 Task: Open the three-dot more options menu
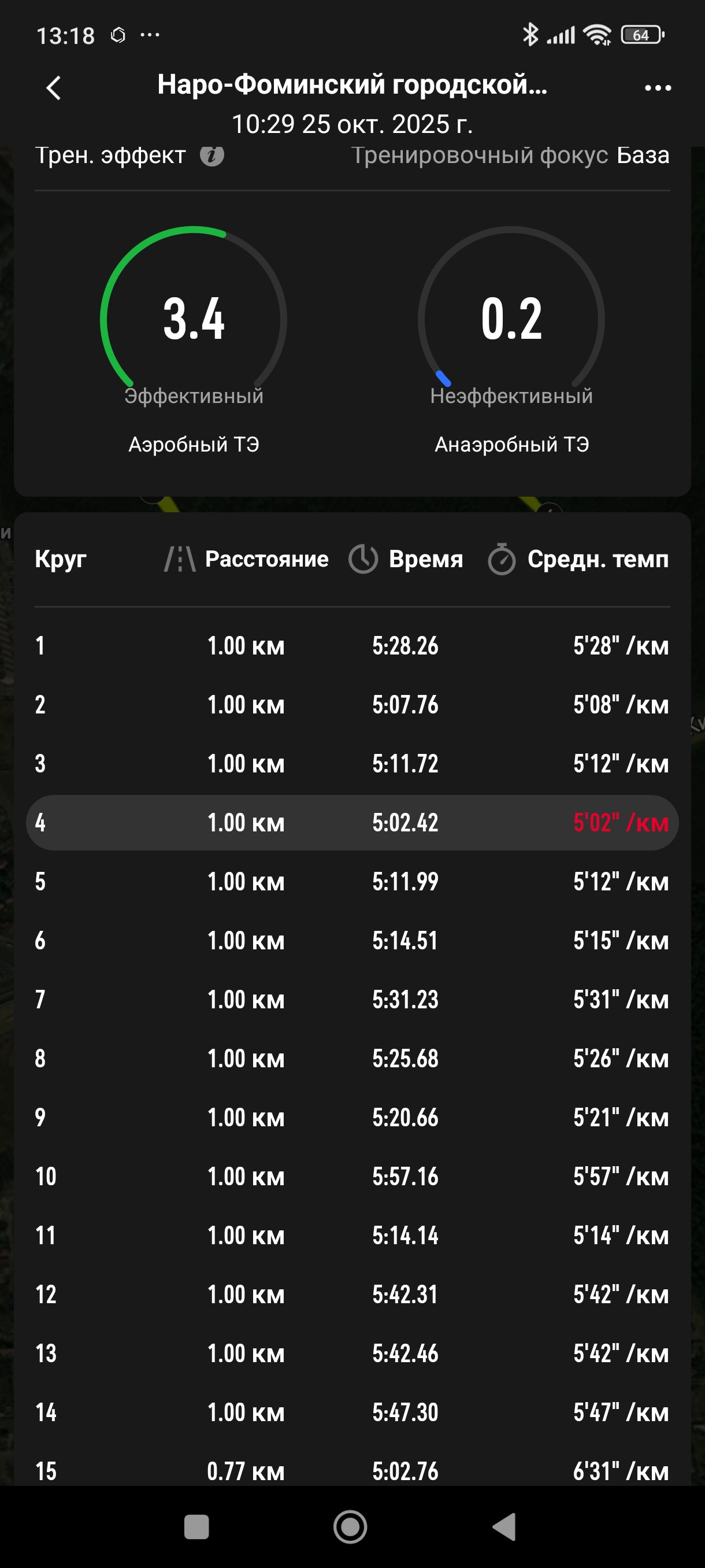tap(658, 88)
